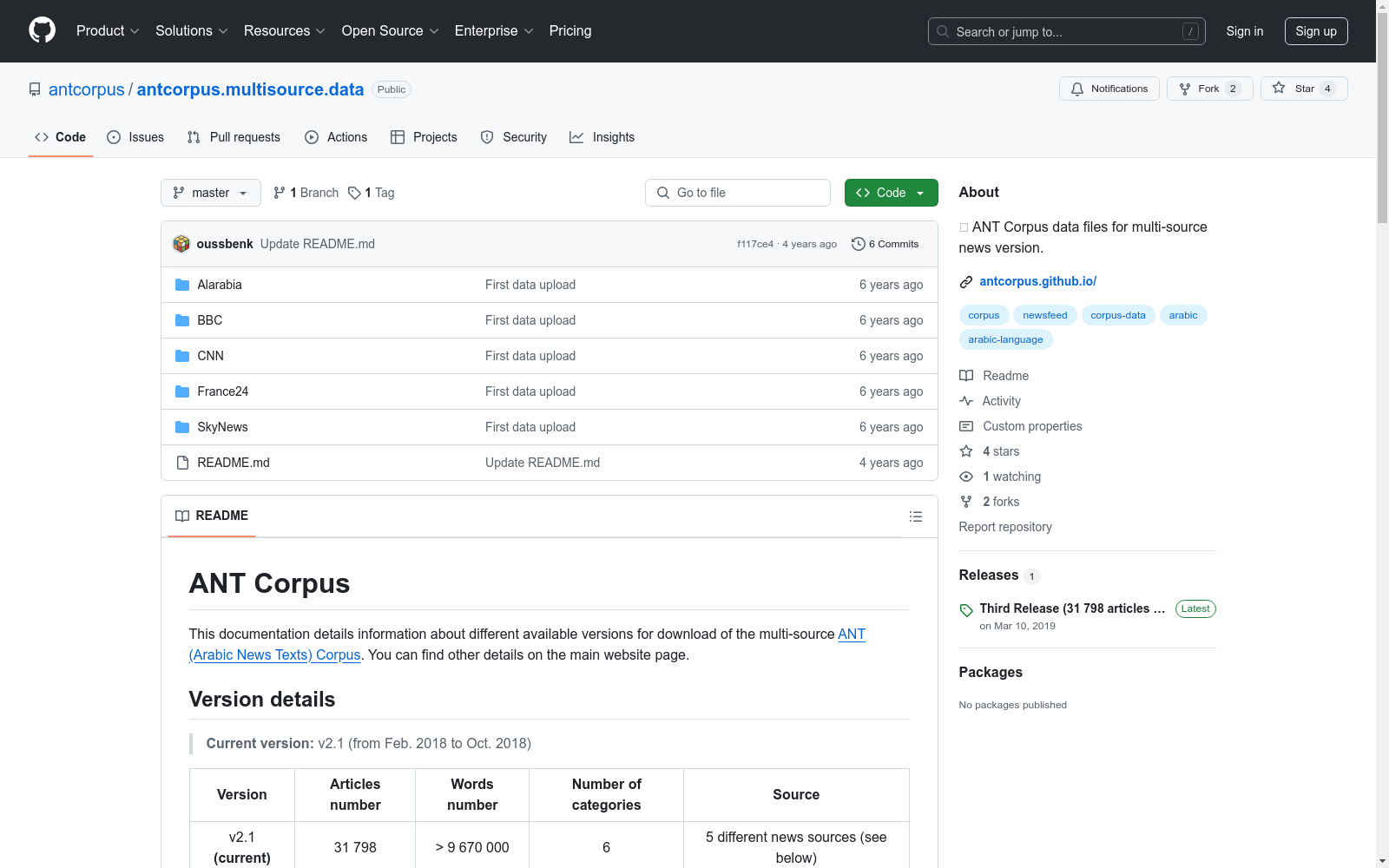Click the Sign in link
This screenshot has height=868, width=1389.
1245,31
